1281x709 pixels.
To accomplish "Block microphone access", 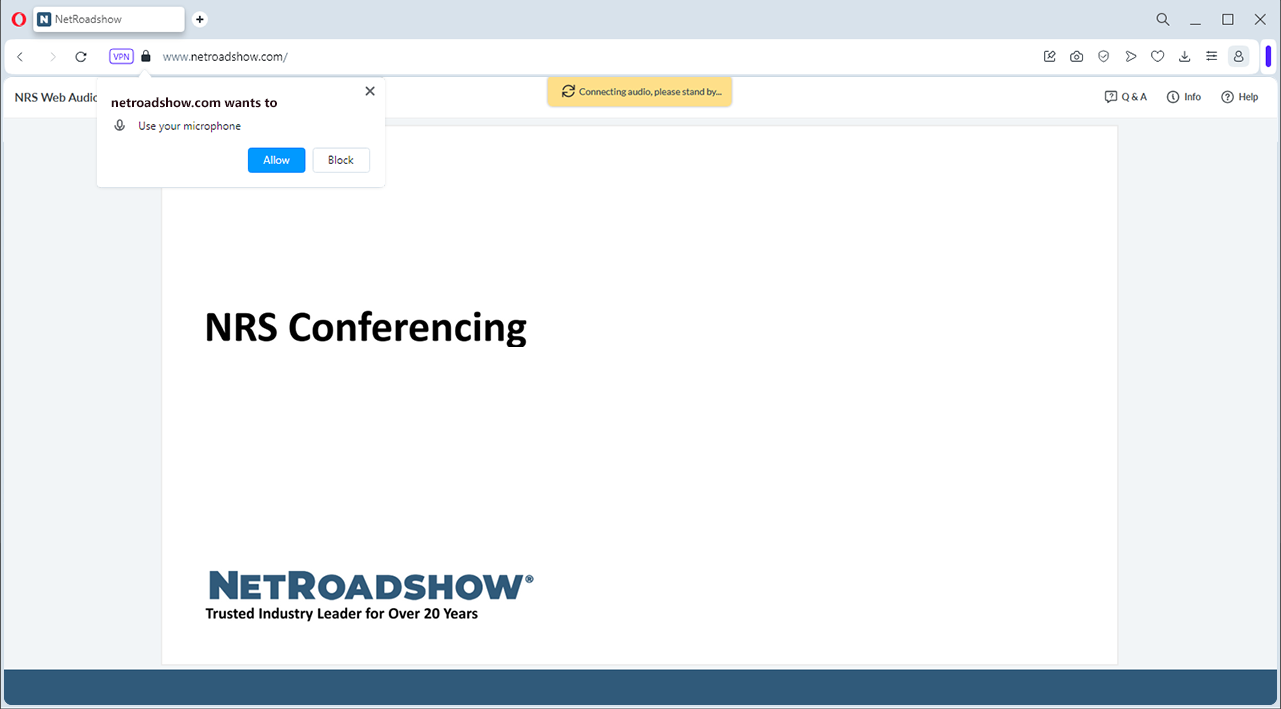I will pyautogui.click(x=341, y=160).
